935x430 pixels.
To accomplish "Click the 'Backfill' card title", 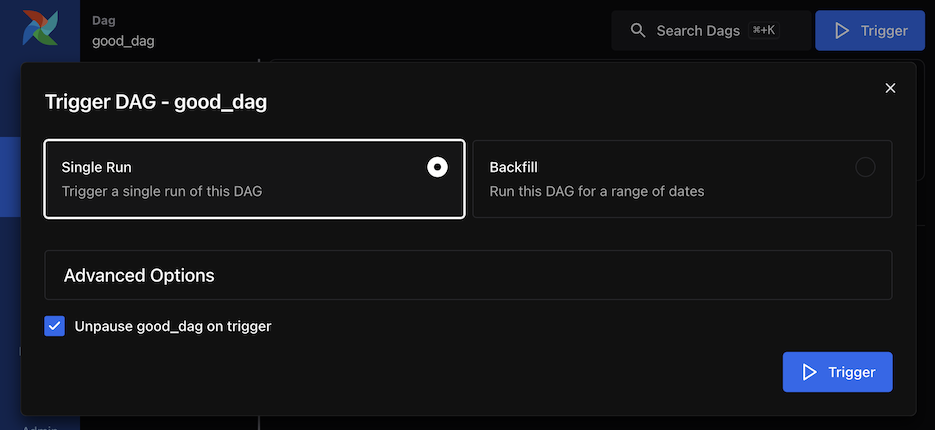I will (x=513, y=167).
